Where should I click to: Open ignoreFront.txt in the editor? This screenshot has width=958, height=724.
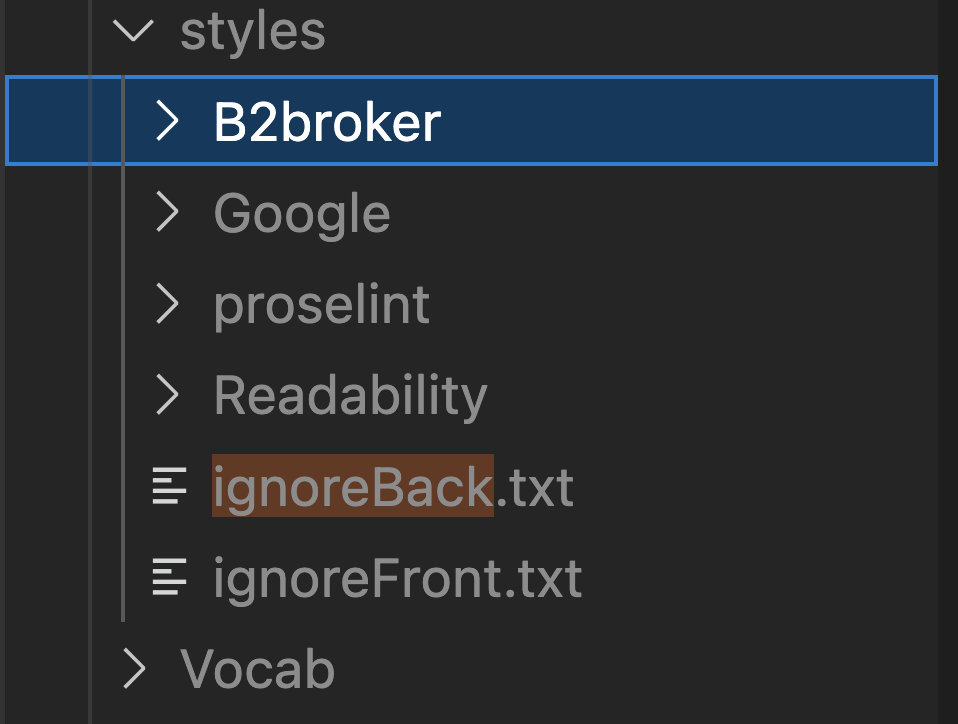click(x=397, y=578)
